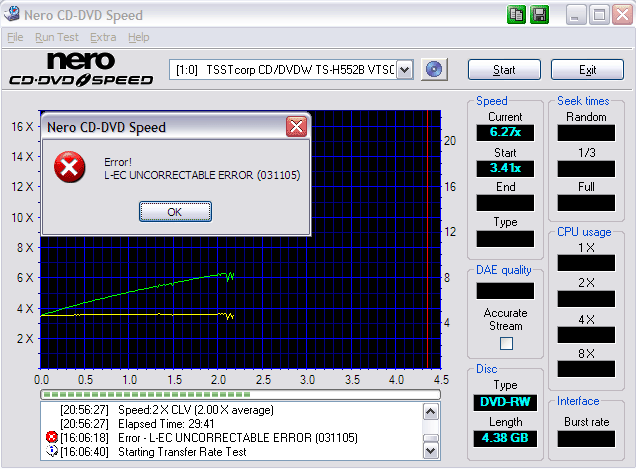
Task: Click the Random seek time field
Action: click(586, 133)
